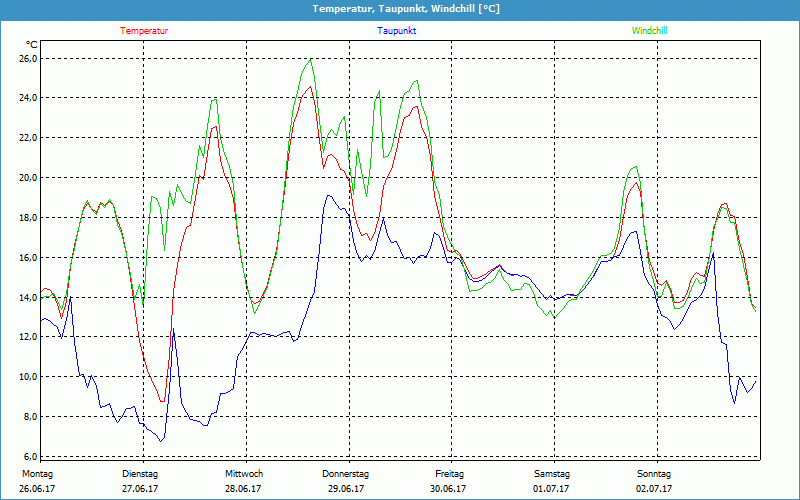Click the 20,0 y-axis value
The image size is (800, 500).
28,178
